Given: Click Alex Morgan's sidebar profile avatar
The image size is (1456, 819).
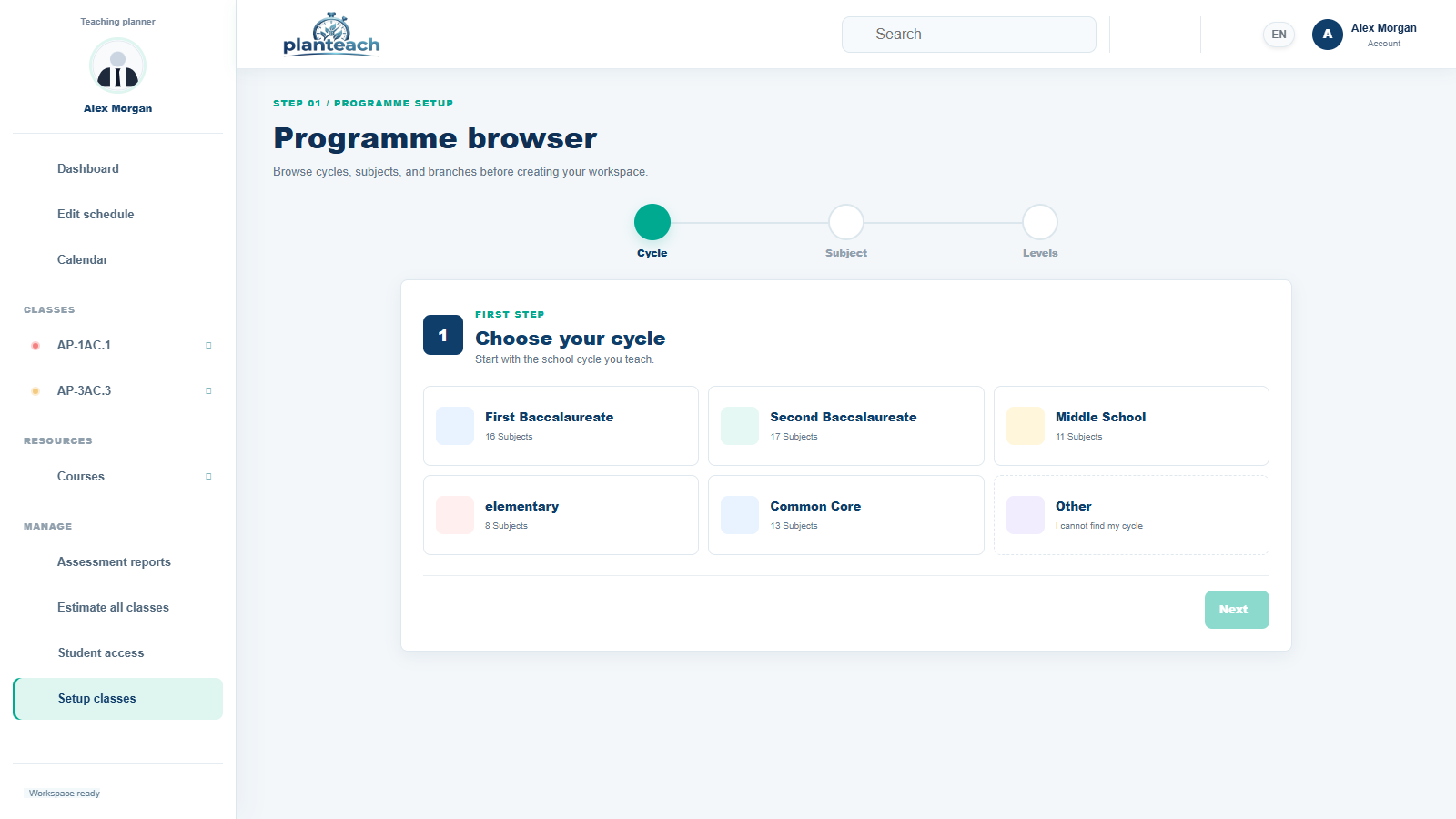Looking at the screenshot, I should [117, 66].
